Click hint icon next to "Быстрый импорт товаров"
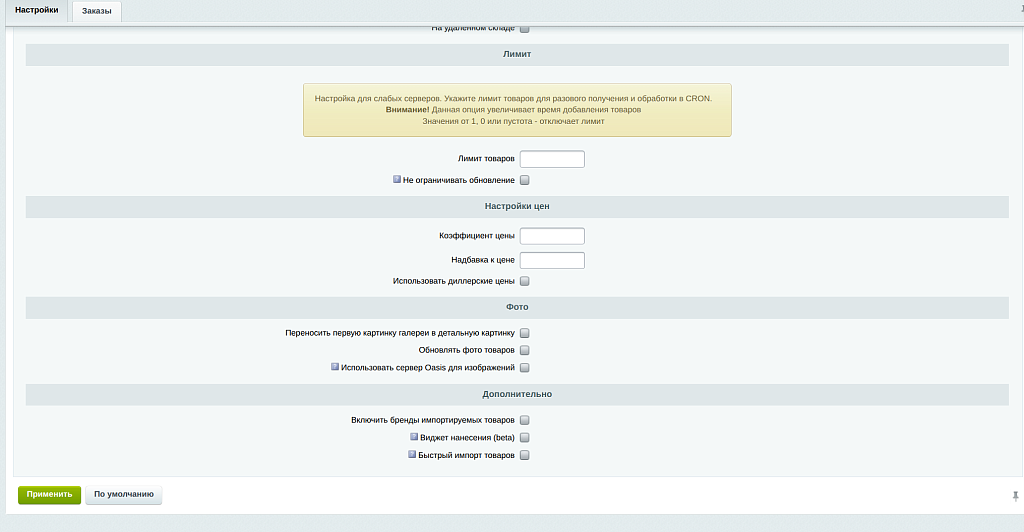Screen dimensions: 1024x532 (x=411, y=454)
